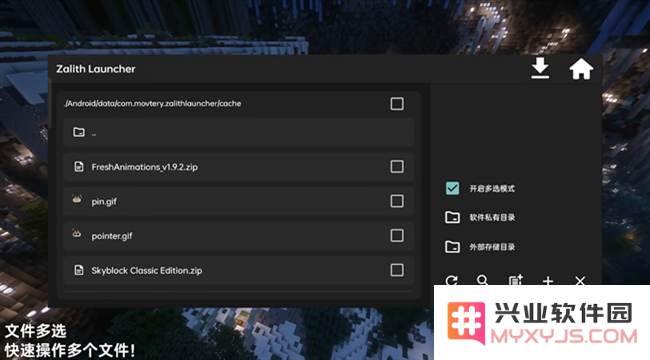Click the pointer.gif thumbnail icon
The image size is (650, 360).
tap(77, 234)
